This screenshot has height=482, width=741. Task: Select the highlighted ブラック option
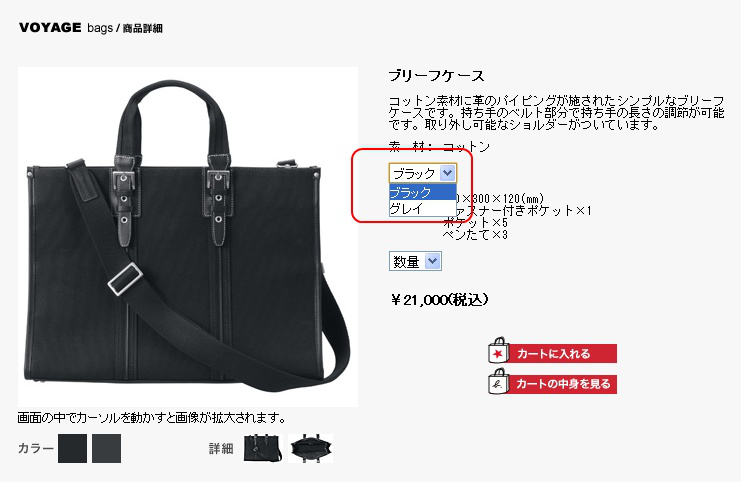[x=422, y=192]
